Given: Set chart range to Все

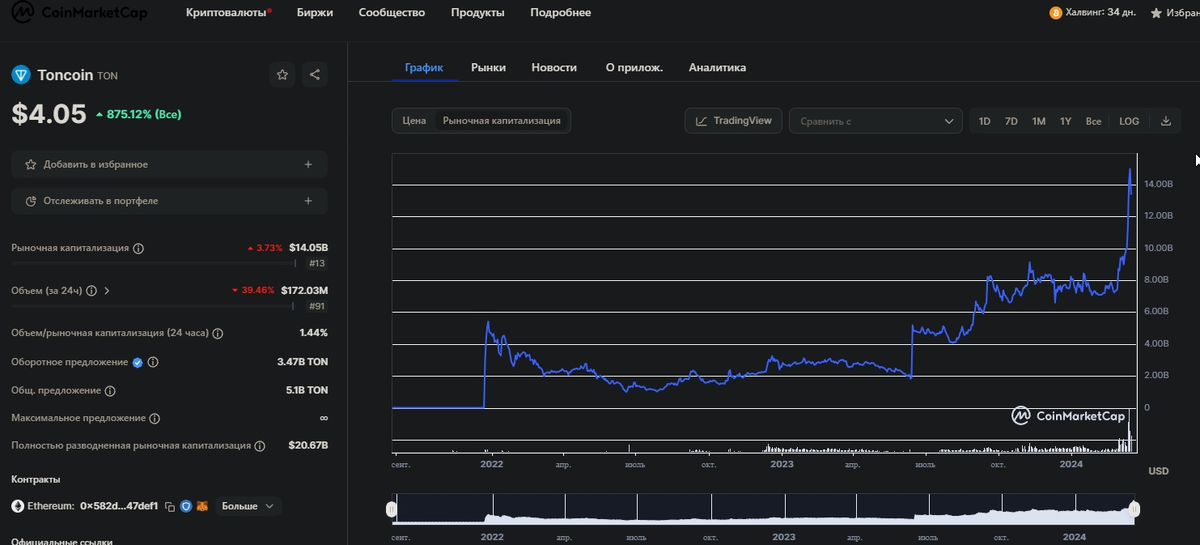Looking at the screenshot, I should click(1093, 121).
